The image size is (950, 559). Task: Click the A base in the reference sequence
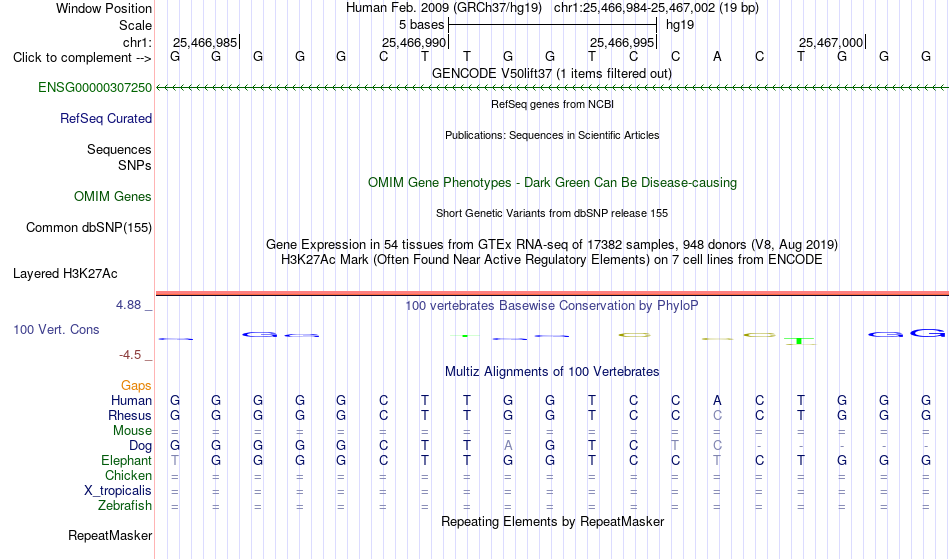717,57
